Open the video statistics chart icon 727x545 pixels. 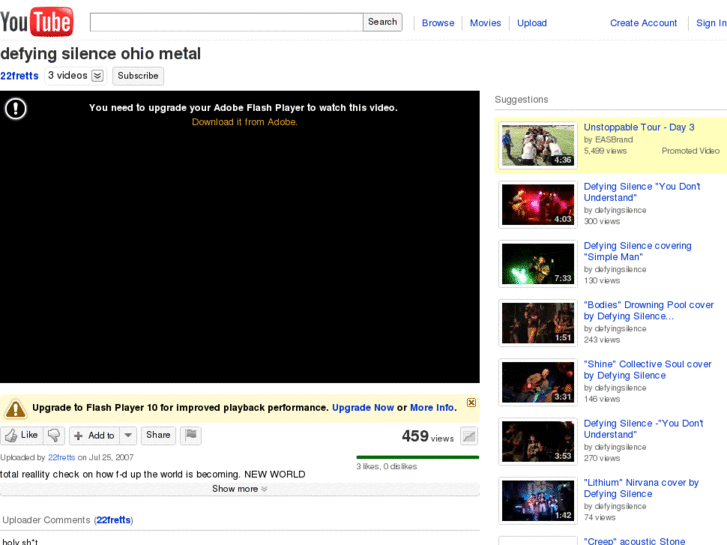click(x=469, y=436)
